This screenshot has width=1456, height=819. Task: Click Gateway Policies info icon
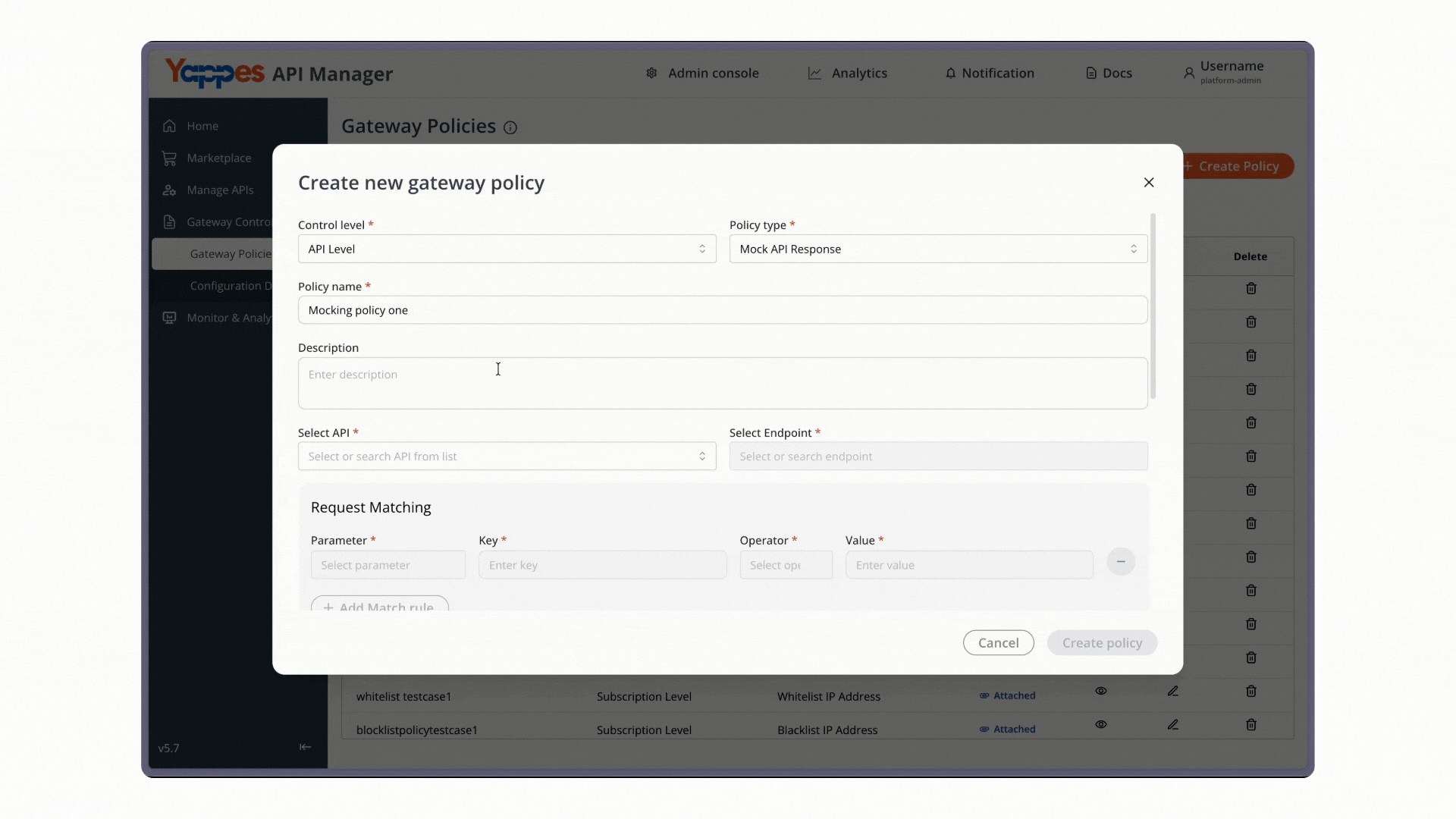click(x=510, y=127)
